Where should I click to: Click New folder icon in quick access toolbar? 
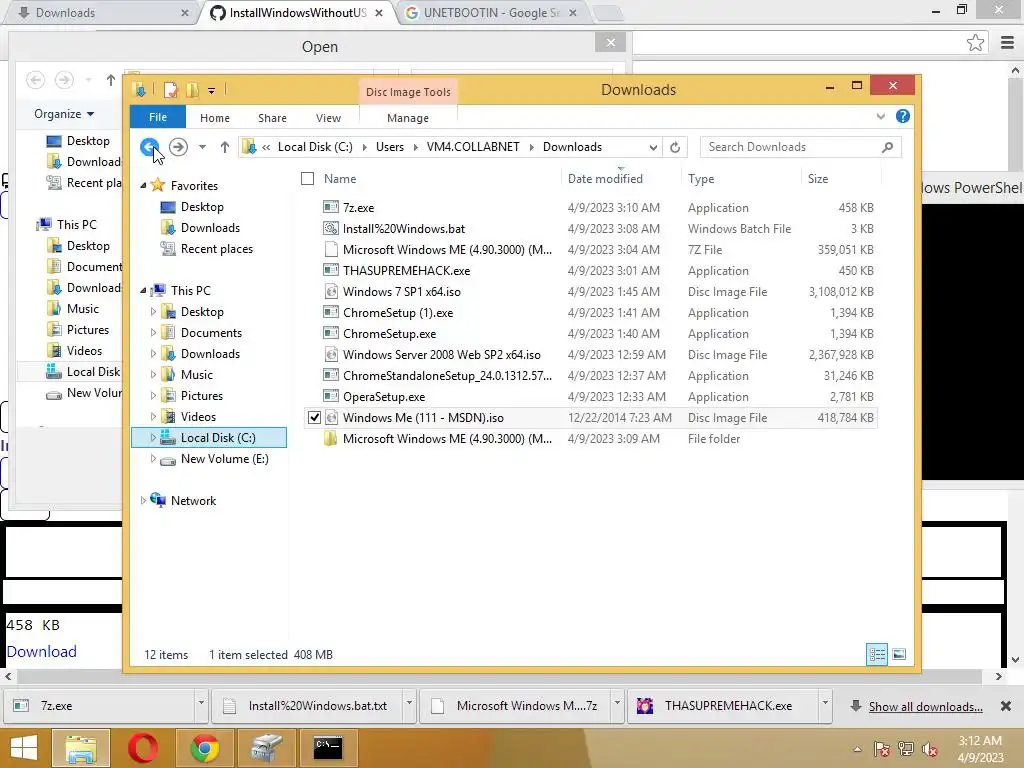[193, 90]
